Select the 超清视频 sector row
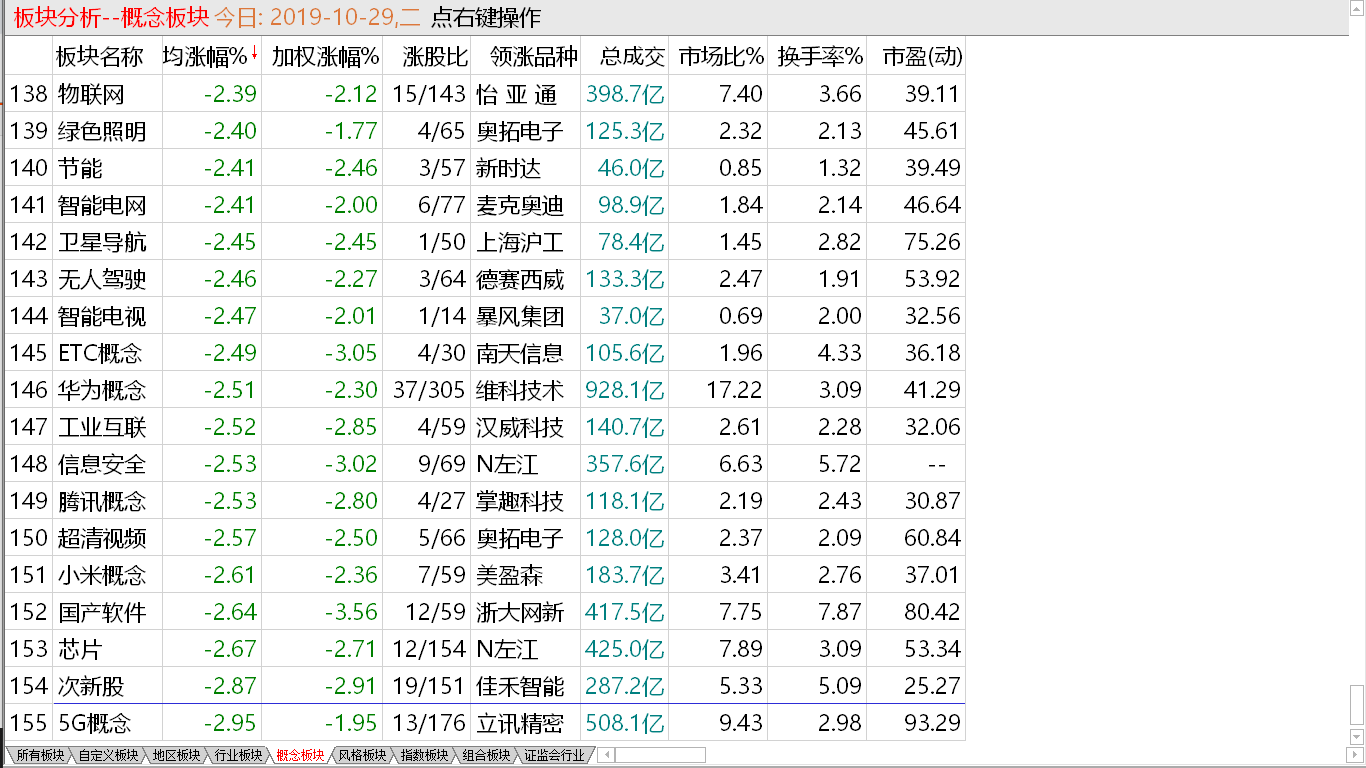1366x768 pixels. pos(485,538)
